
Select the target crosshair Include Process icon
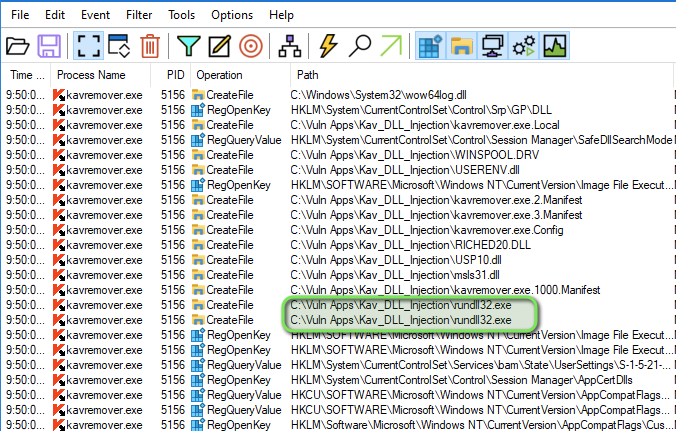click(x=251, y=46)
